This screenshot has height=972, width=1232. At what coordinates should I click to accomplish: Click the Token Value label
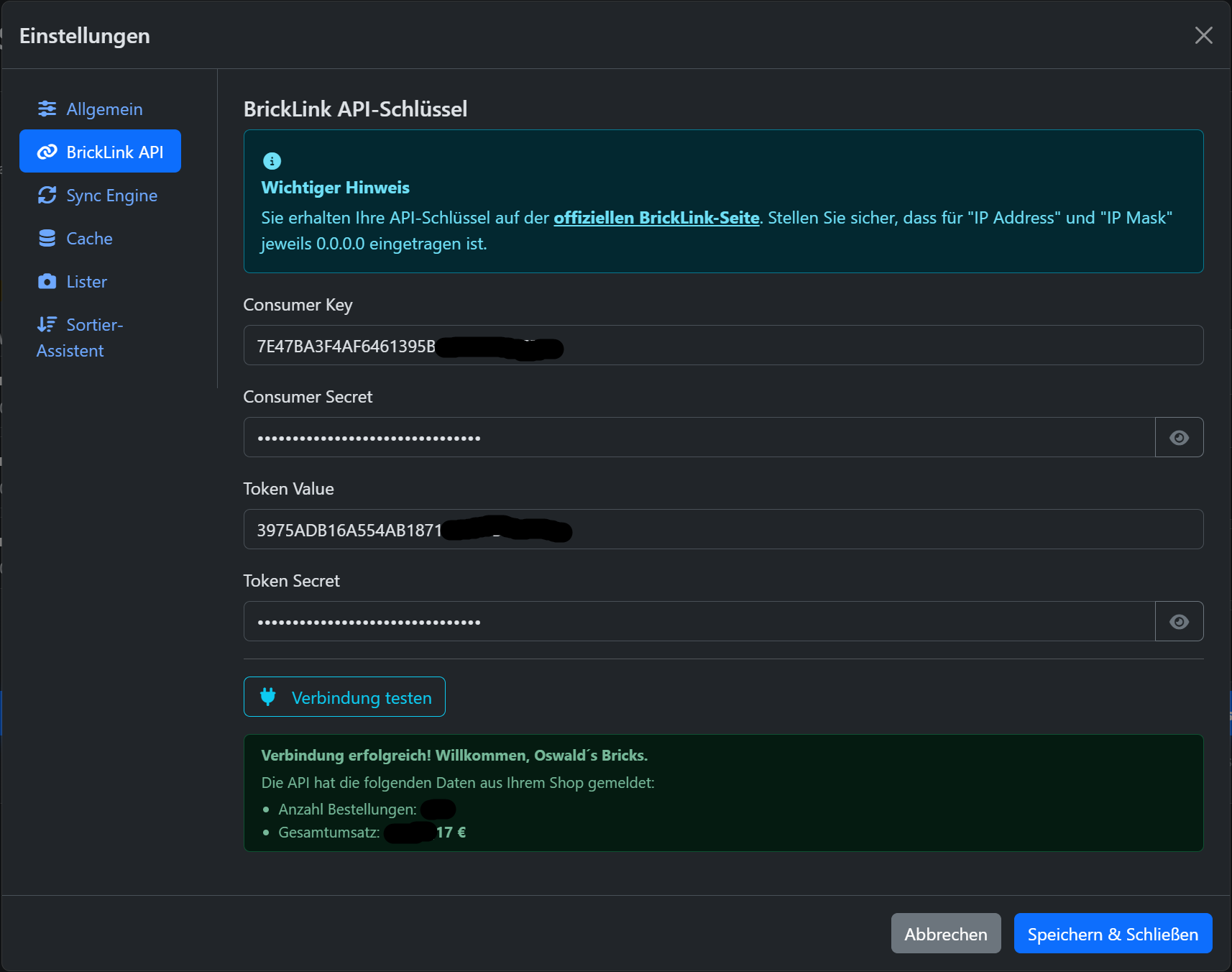coord(288,489)
